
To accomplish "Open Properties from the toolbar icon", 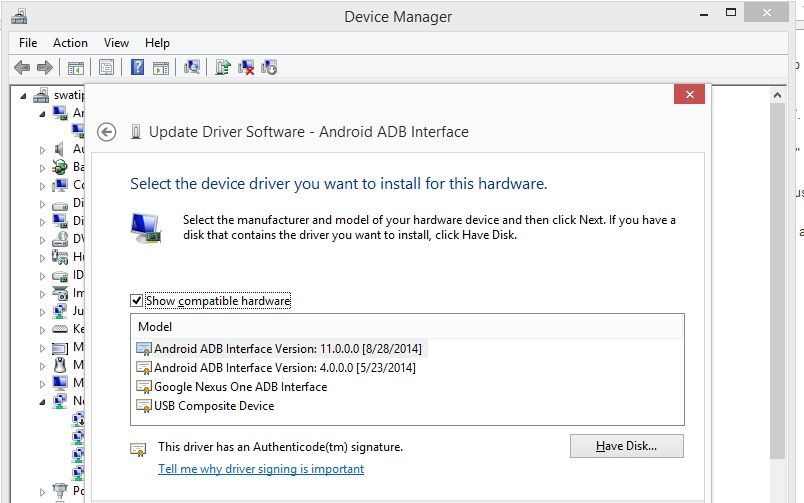I will [x=105, y=68].
